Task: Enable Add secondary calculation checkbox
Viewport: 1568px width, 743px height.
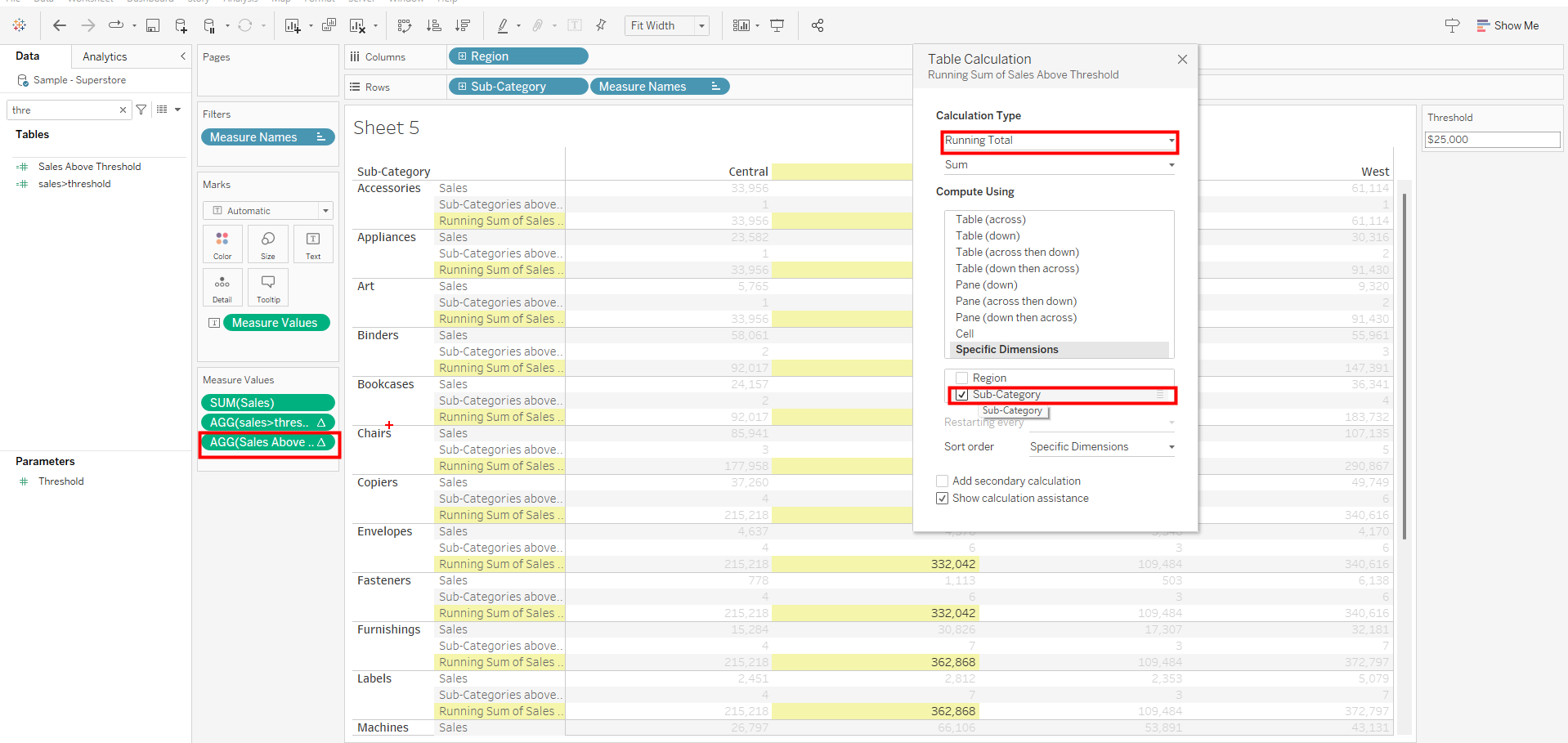Action: pyautogui.click(x=943, y=481)
